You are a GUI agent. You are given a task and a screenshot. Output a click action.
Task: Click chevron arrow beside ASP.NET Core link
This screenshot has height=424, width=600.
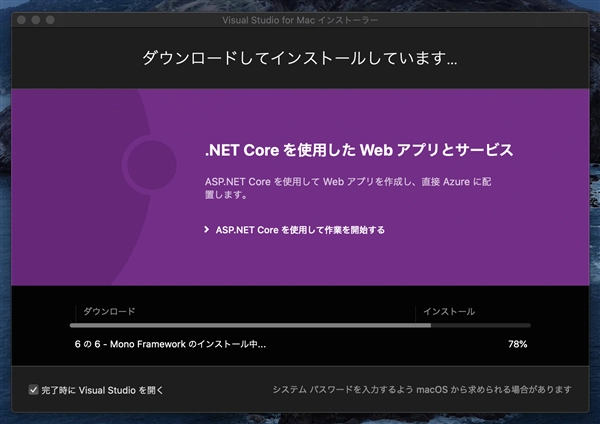(207, 230)
